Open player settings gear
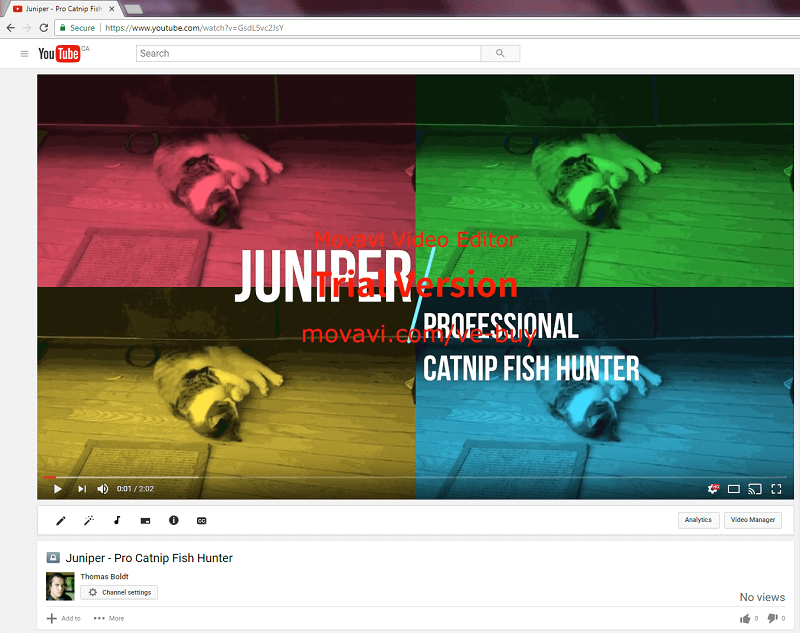 pos(713,489)
